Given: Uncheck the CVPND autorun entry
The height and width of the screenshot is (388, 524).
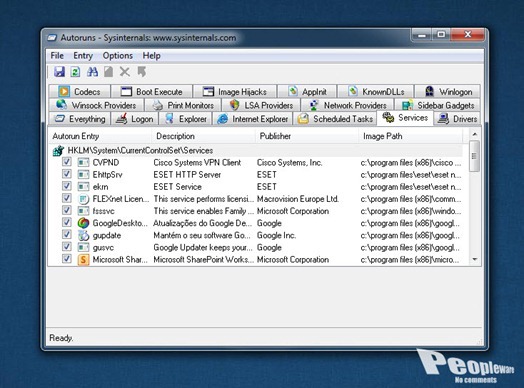Looking at the screenshot, I should [x=67, y=162].
